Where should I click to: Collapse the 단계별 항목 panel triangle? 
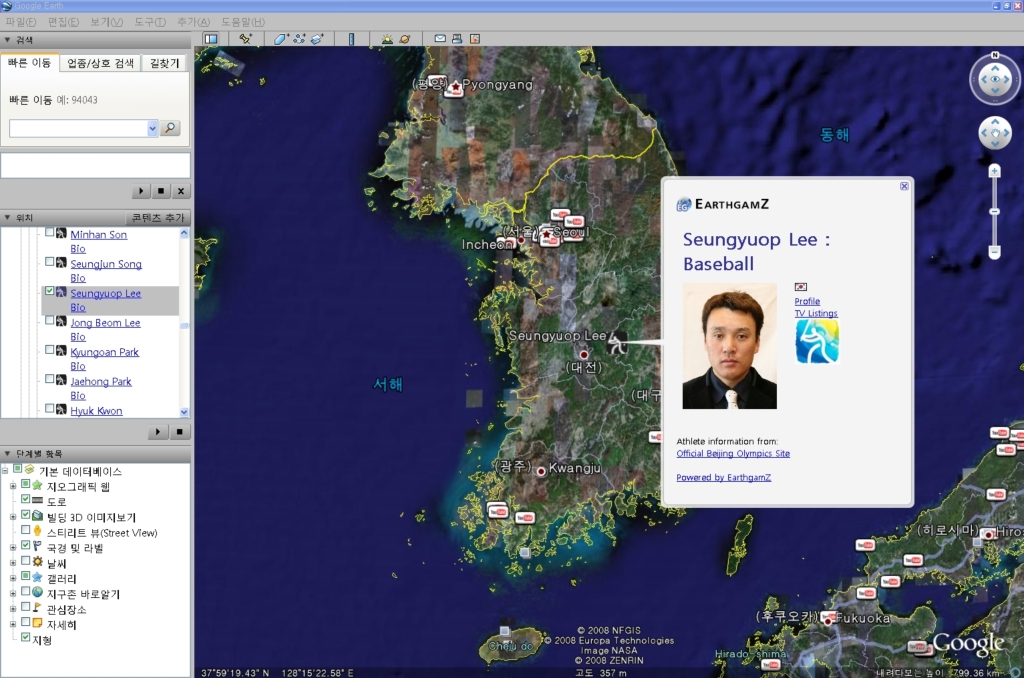pos(7,453)
